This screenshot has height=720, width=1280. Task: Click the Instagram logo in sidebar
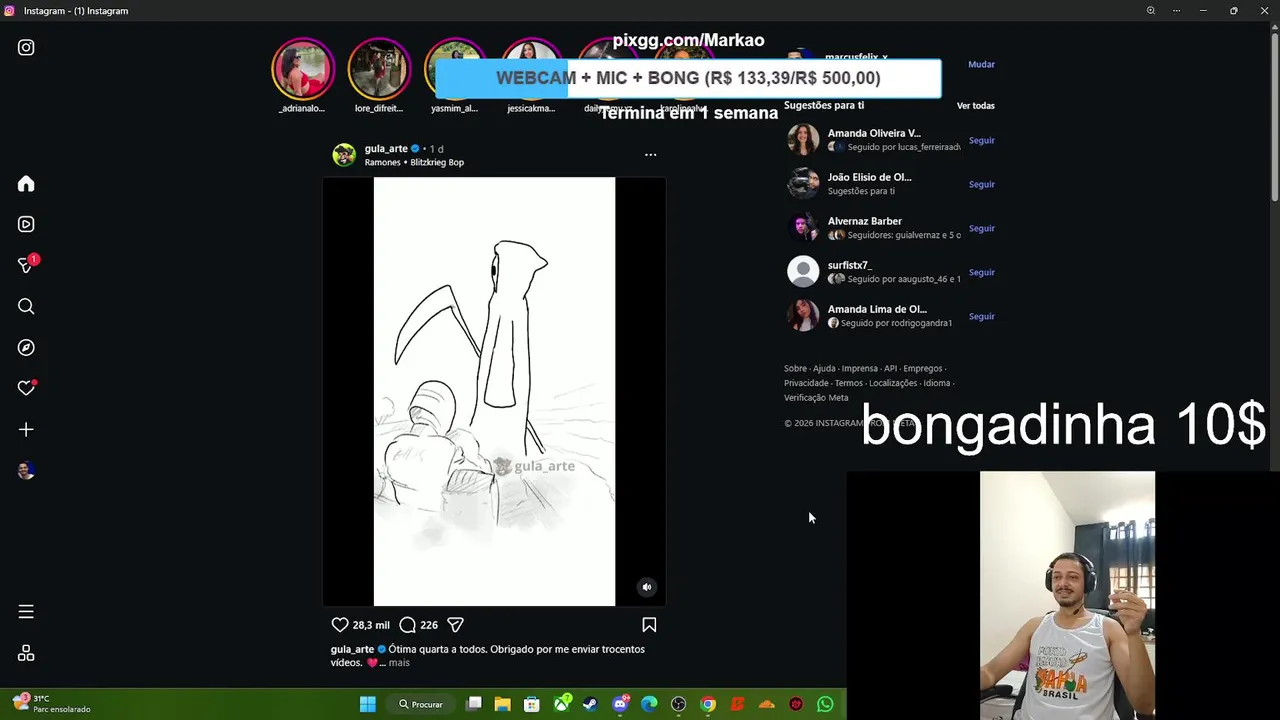pos(26,47)
